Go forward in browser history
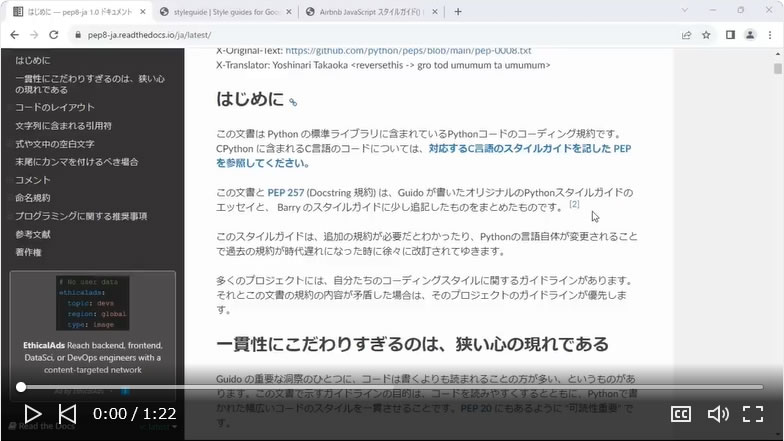 pos(34,35)
